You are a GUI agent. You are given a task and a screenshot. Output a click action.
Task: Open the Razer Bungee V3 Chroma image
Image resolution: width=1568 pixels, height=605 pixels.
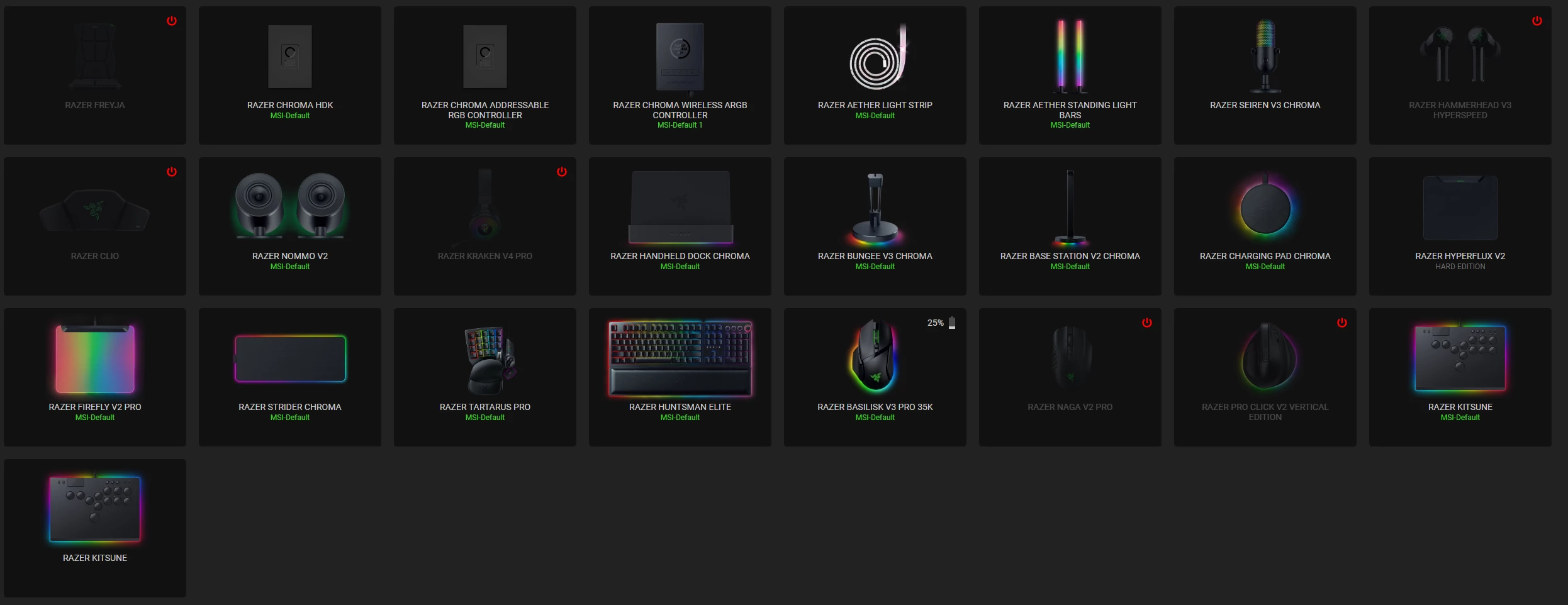[x=875, y=209]
